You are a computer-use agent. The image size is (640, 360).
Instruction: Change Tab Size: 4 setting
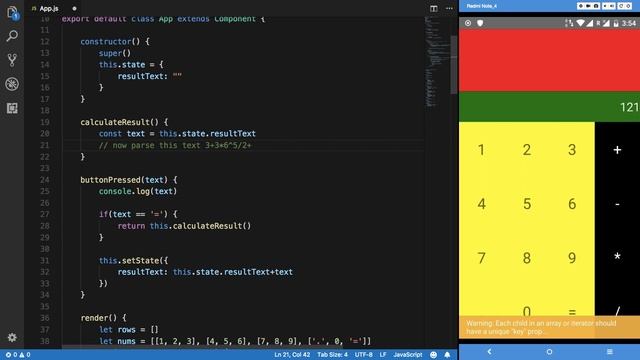pos(332,355)
